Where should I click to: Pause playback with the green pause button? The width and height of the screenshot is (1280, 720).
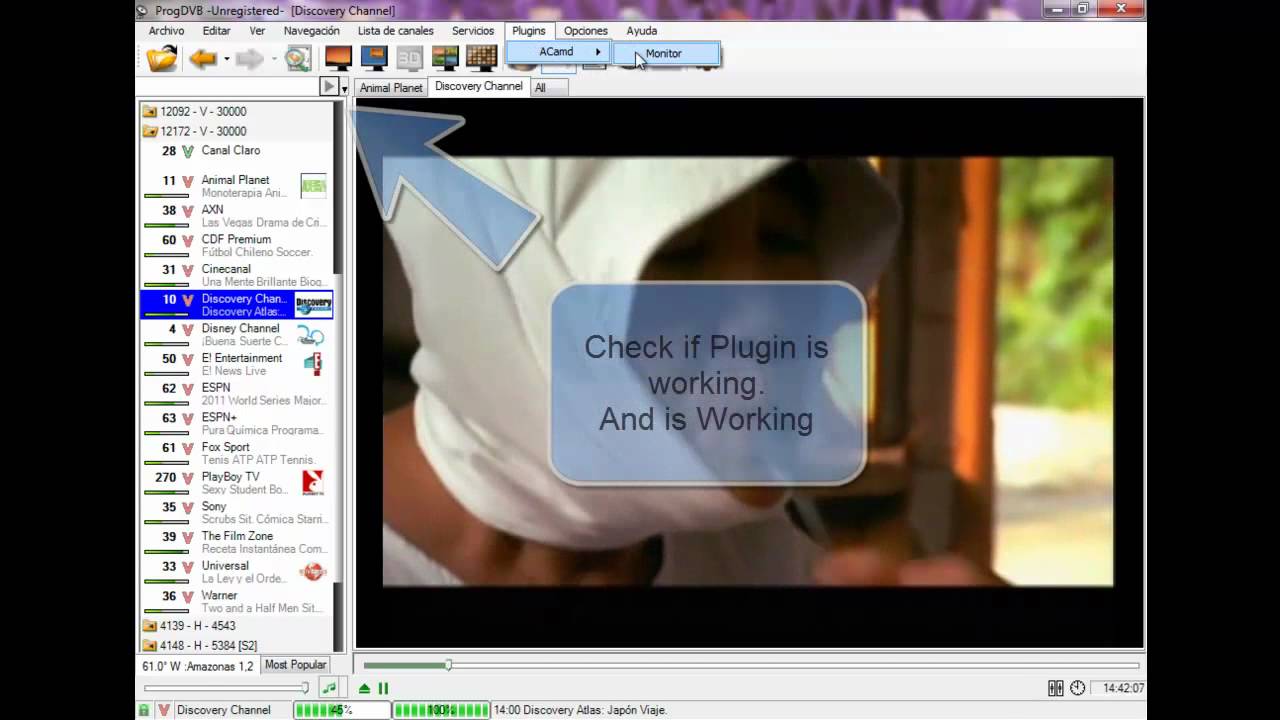[x=383, y=688]
